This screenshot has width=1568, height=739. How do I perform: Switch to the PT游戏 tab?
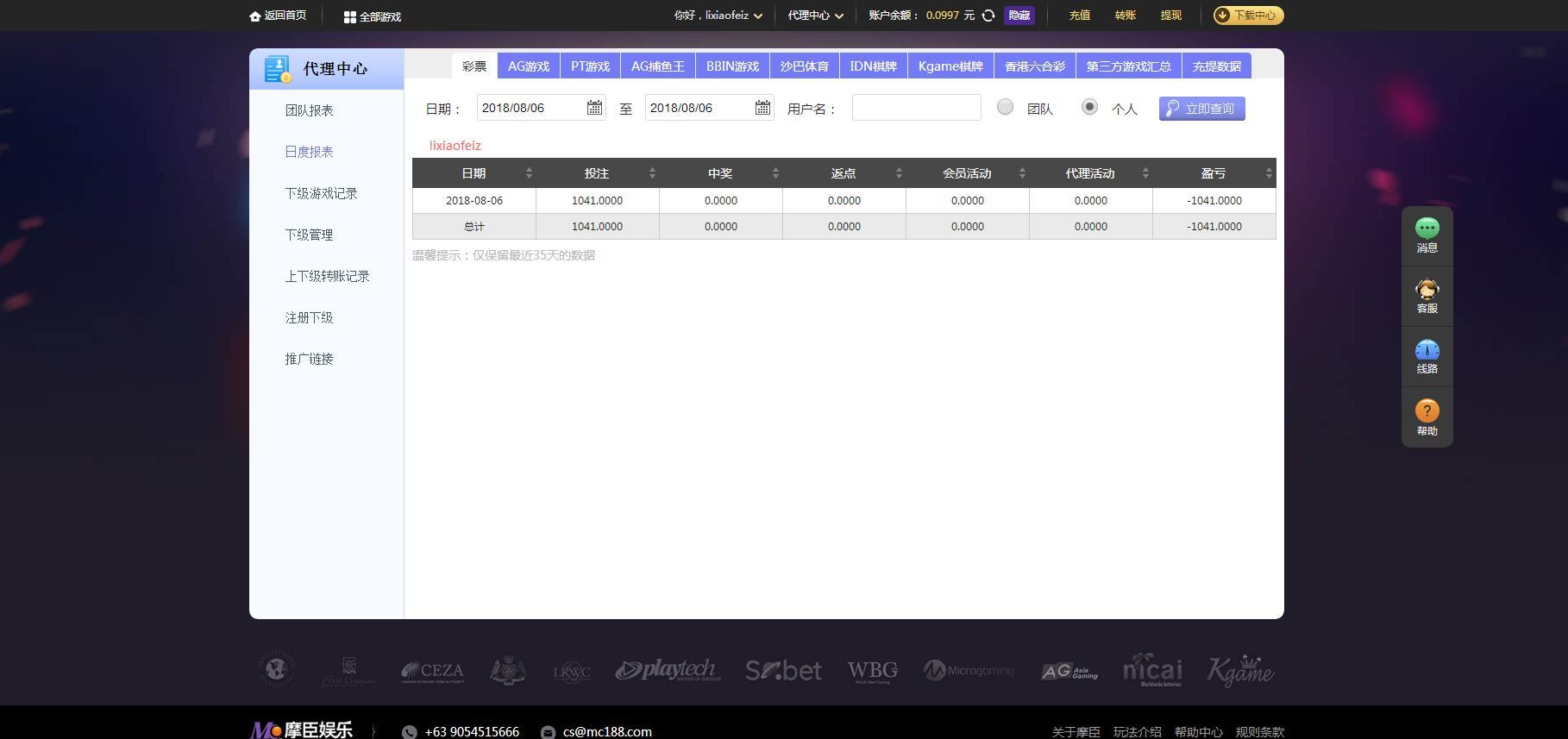pos(590,66)
